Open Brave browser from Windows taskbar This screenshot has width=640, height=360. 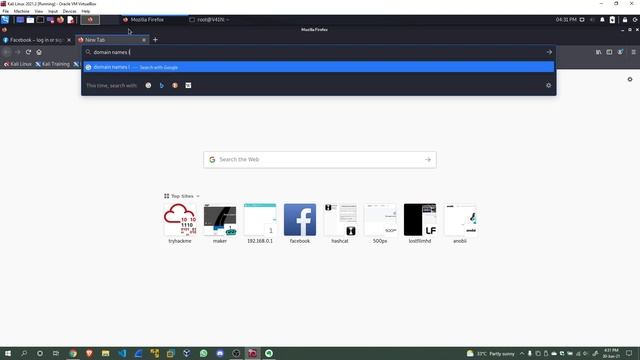tap(89, 353)
